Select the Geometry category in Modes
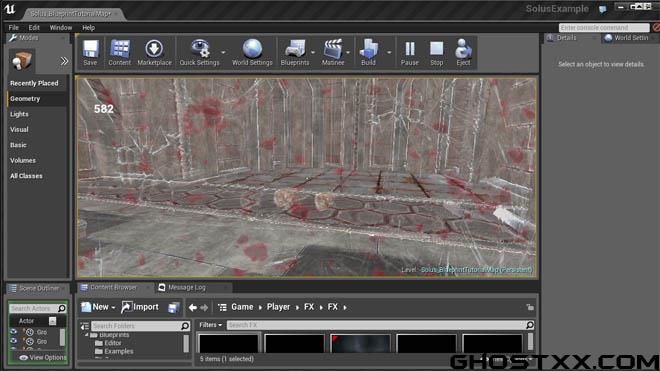The height and width of the screenshot is (371, 660). pos(25,99)
